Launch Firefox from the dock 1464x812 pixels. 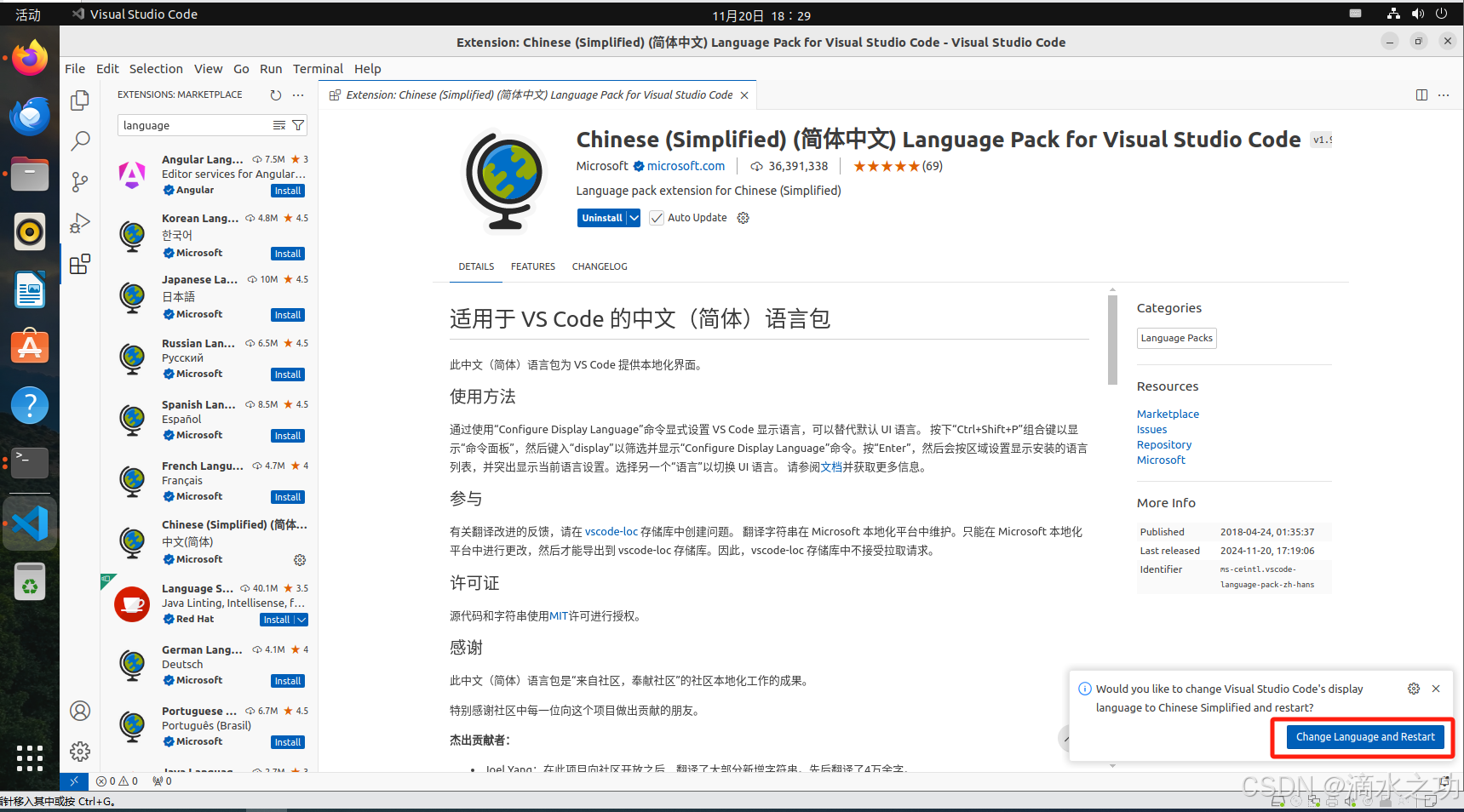pyautogui.click(x=30, y=58)
